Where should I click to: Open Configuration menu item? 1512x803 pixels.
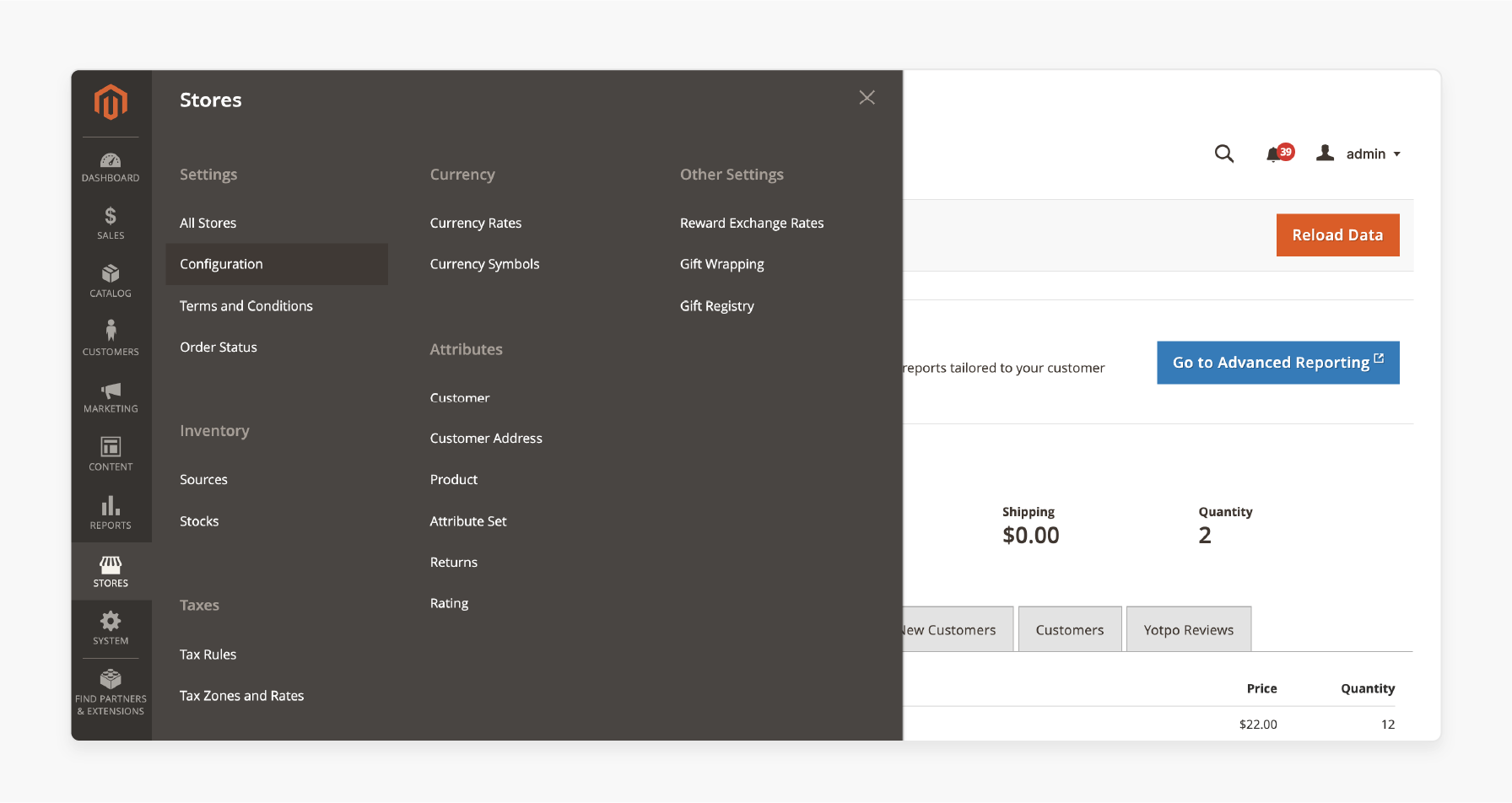coord(277,264)
